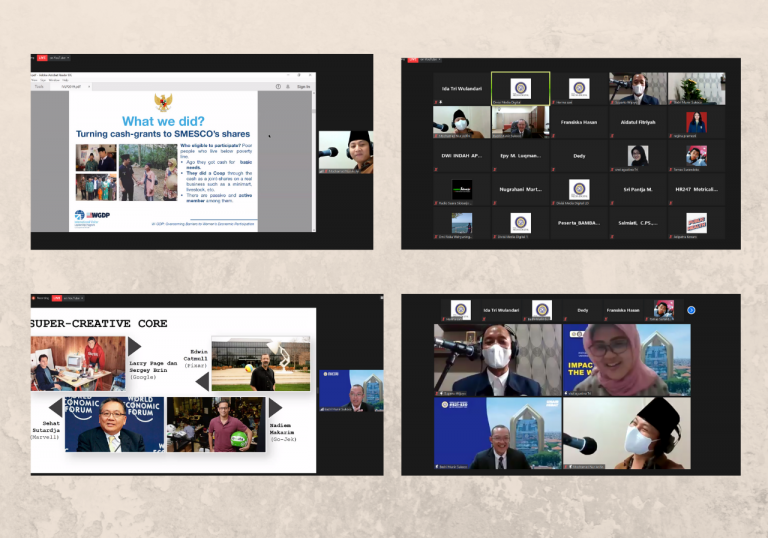768x538 pixels.
Task: Select woman in pink hijab video tile
Action: (x=627, y=360)
